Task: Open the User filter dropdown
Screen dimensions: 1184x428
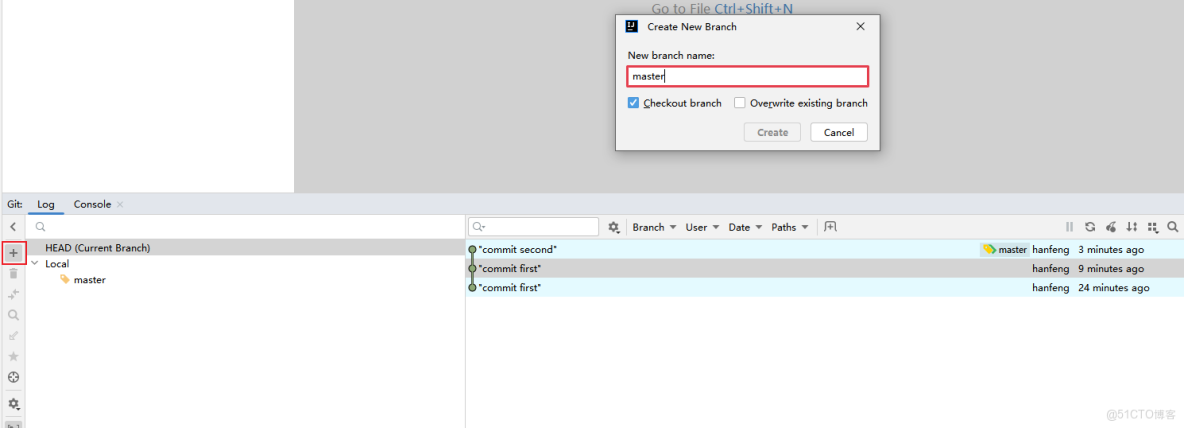Action: [x=701, y=226]
